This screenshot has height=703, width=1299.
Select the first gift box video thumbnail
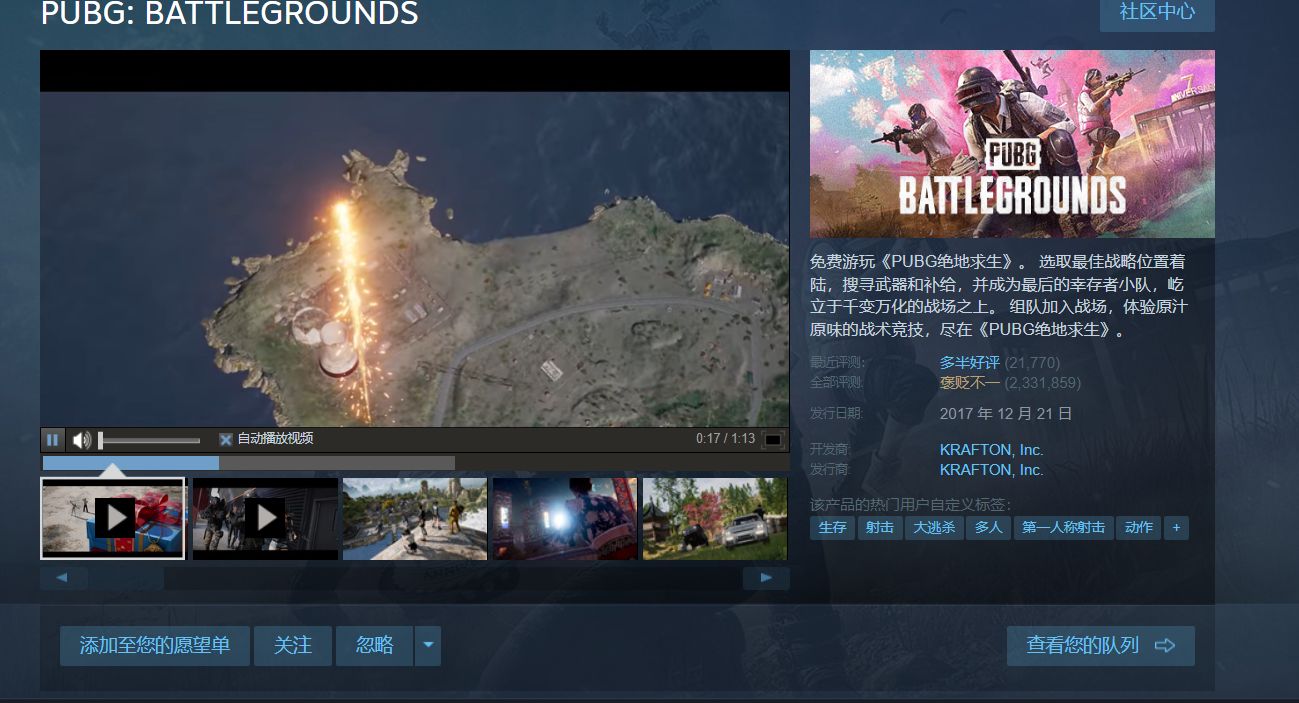(113, 518)
